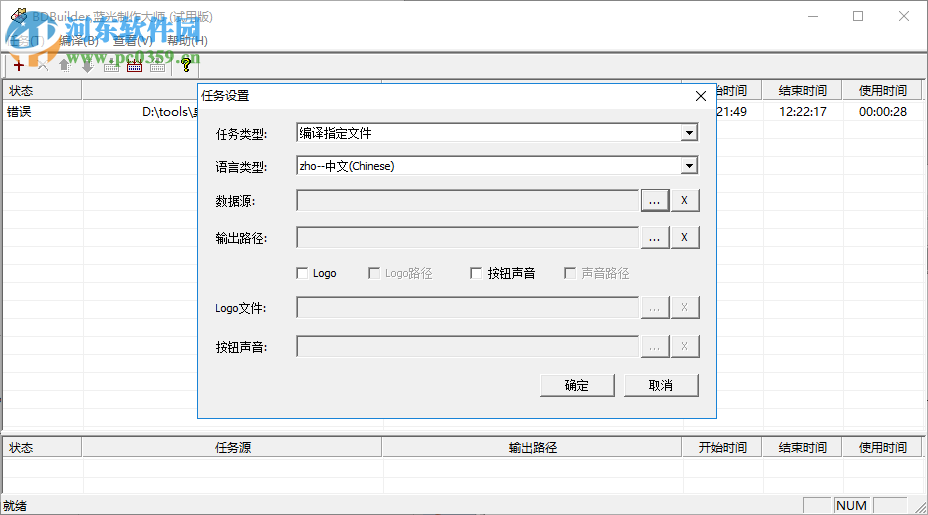
Task: Expand the 语言类型 dropdown
Action: point(689,166)
